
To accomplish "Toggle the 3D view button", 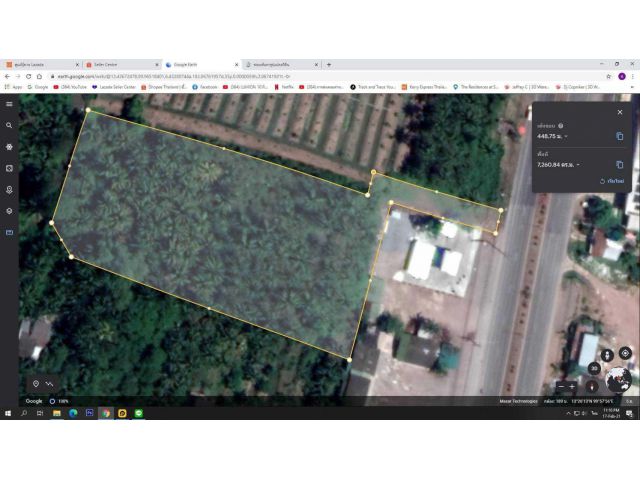I will [594, 368].
